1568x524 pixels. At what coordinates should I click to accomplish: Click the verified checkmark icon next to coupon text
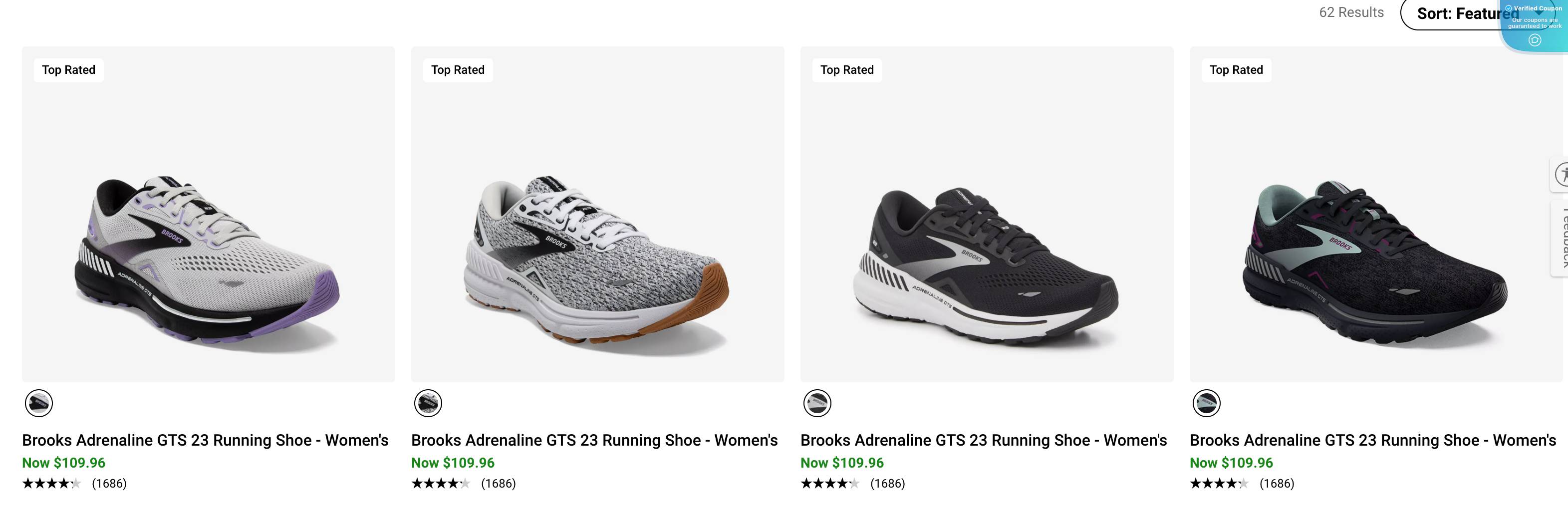click(1509, 8)
